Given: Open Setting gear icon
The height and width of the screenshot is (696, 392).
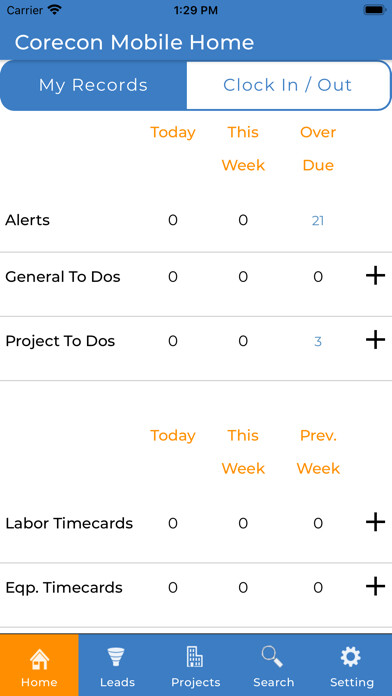Looking at the screenshot, I should [x=351, y=656].
